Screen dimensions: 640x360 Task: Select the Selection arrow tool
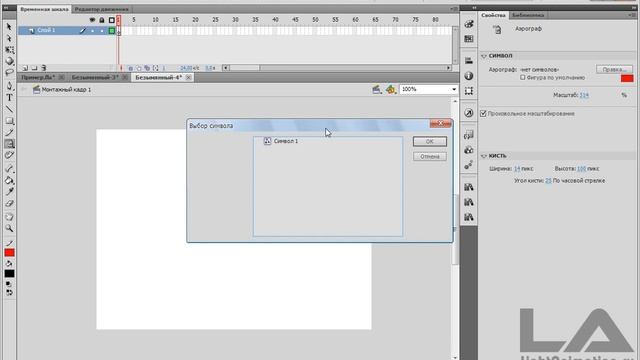(9, 27)
